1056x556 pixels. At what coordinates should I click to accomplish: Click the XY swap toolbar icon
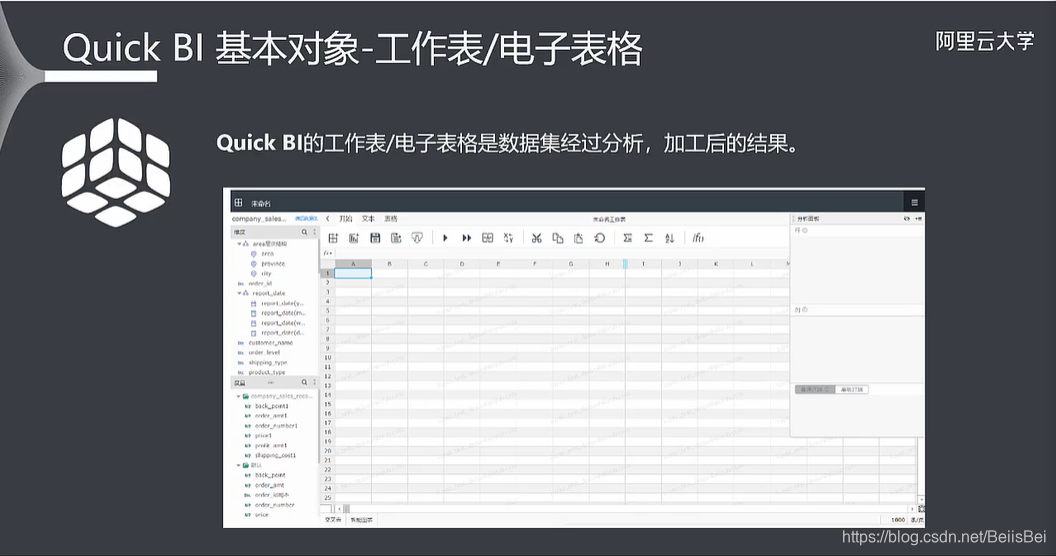(x=508, y=238)
